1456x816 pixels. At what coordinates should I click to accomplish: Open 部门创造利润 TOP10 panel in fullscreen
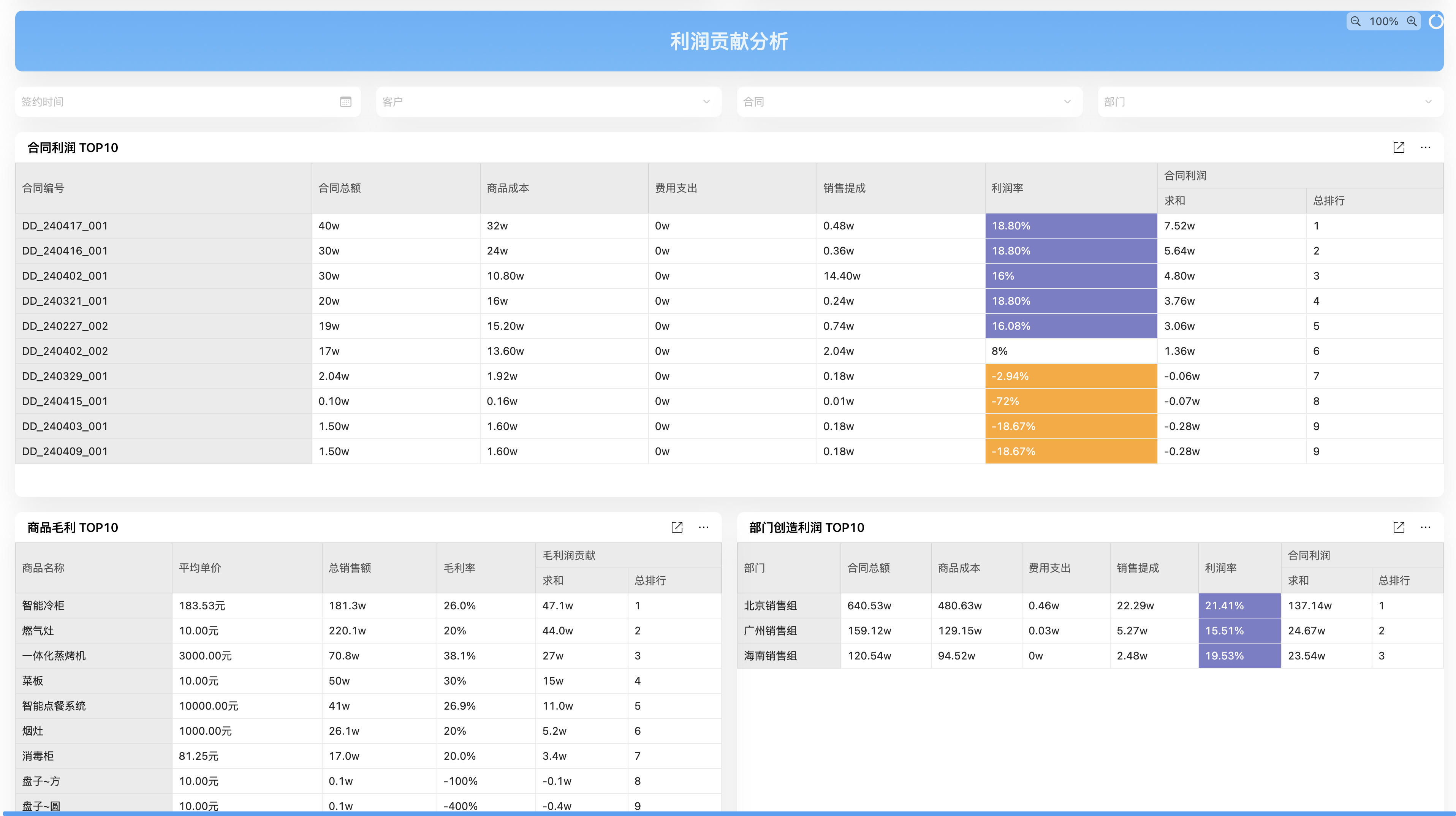[1399, 527]
